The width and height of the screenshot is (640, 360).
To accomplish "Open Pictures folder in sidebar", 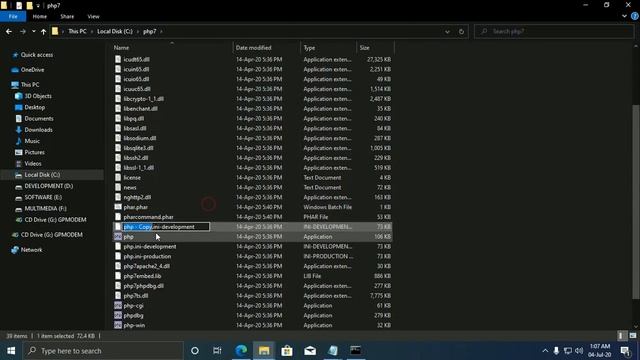I will point(34,152).
